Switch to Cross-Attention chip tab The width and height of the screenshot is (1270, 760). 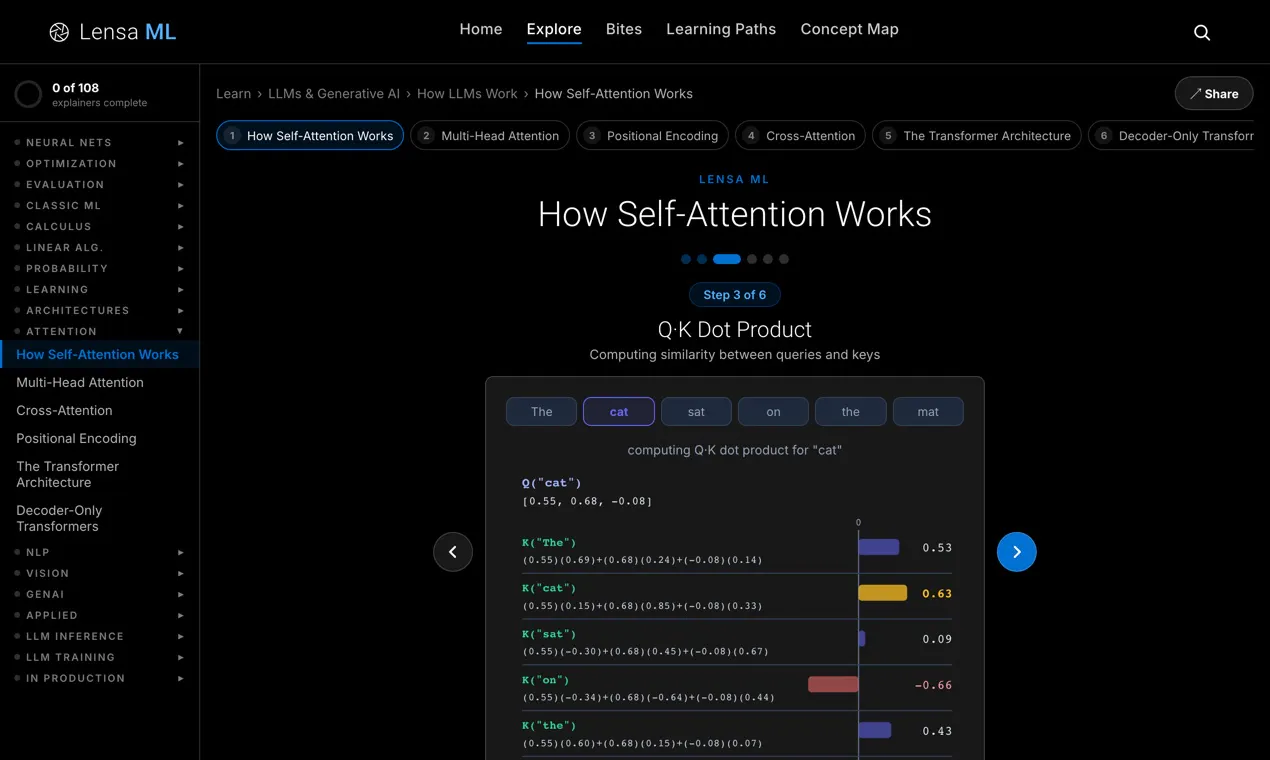pyautogui.click(x=800, y=135)
